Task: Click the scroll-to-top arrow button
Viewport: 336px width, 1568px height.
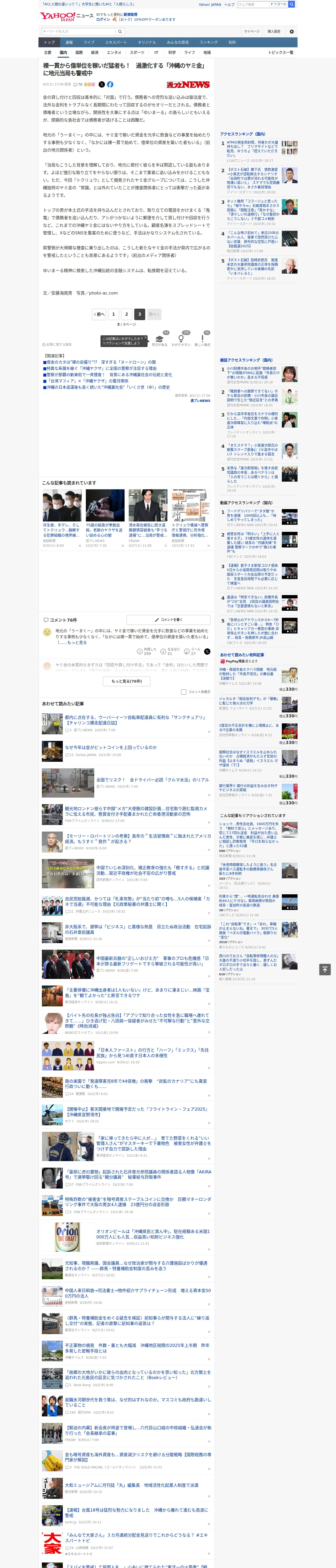Action: click(x=325, y=969)
